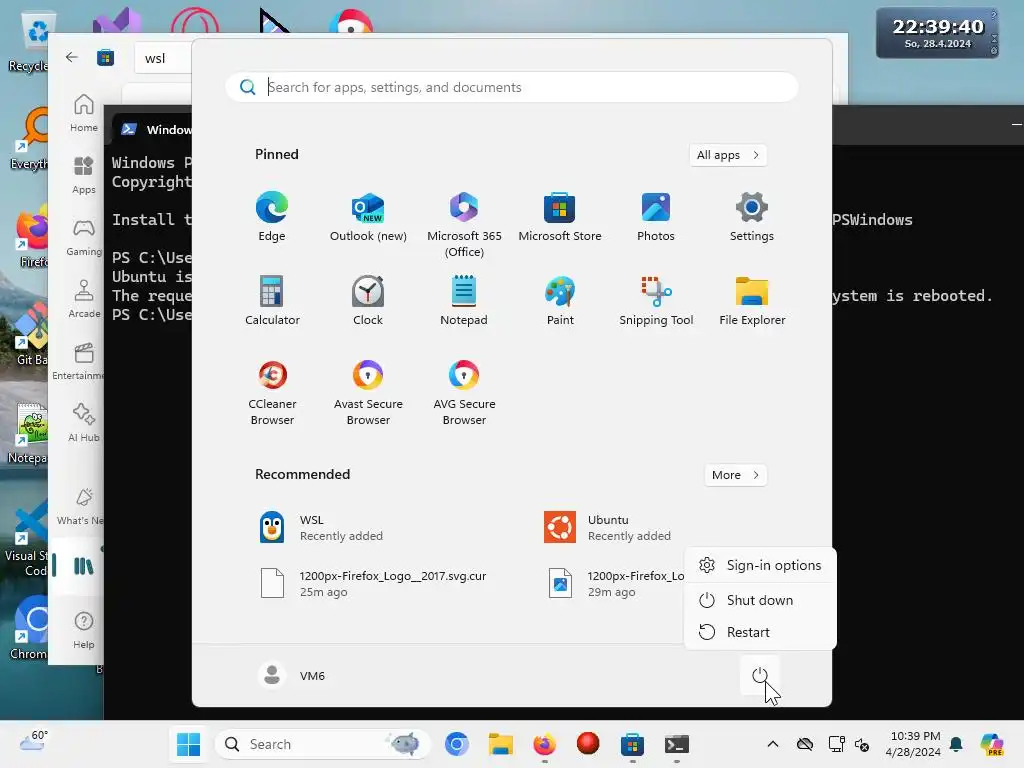Select Restart from power menu
1024x768 pixels.
(760, 632)
